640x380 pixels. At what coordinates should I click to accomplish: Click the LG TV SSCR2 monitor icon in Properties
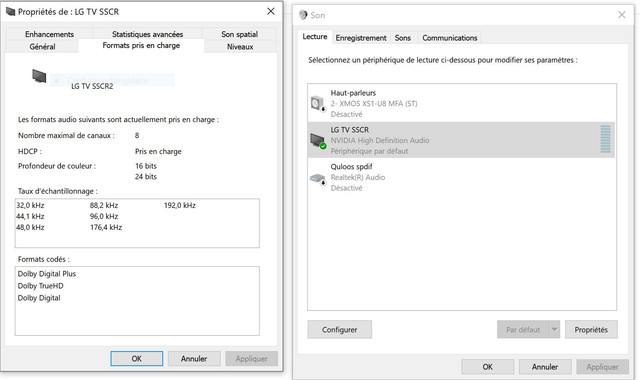pyautogui.click(x=39, y=76)
